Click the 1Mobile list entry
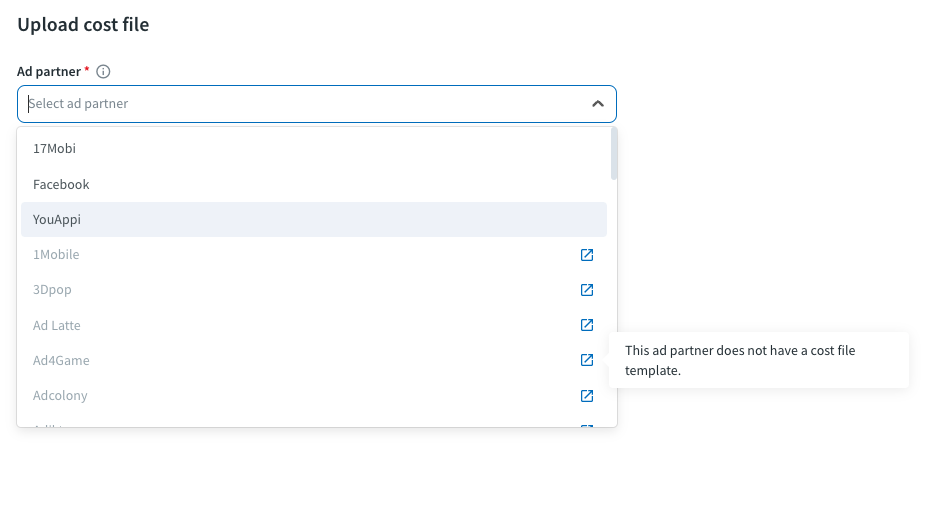Screen dimensions: 929x506 pyautogui.click(x=314, y=255)
